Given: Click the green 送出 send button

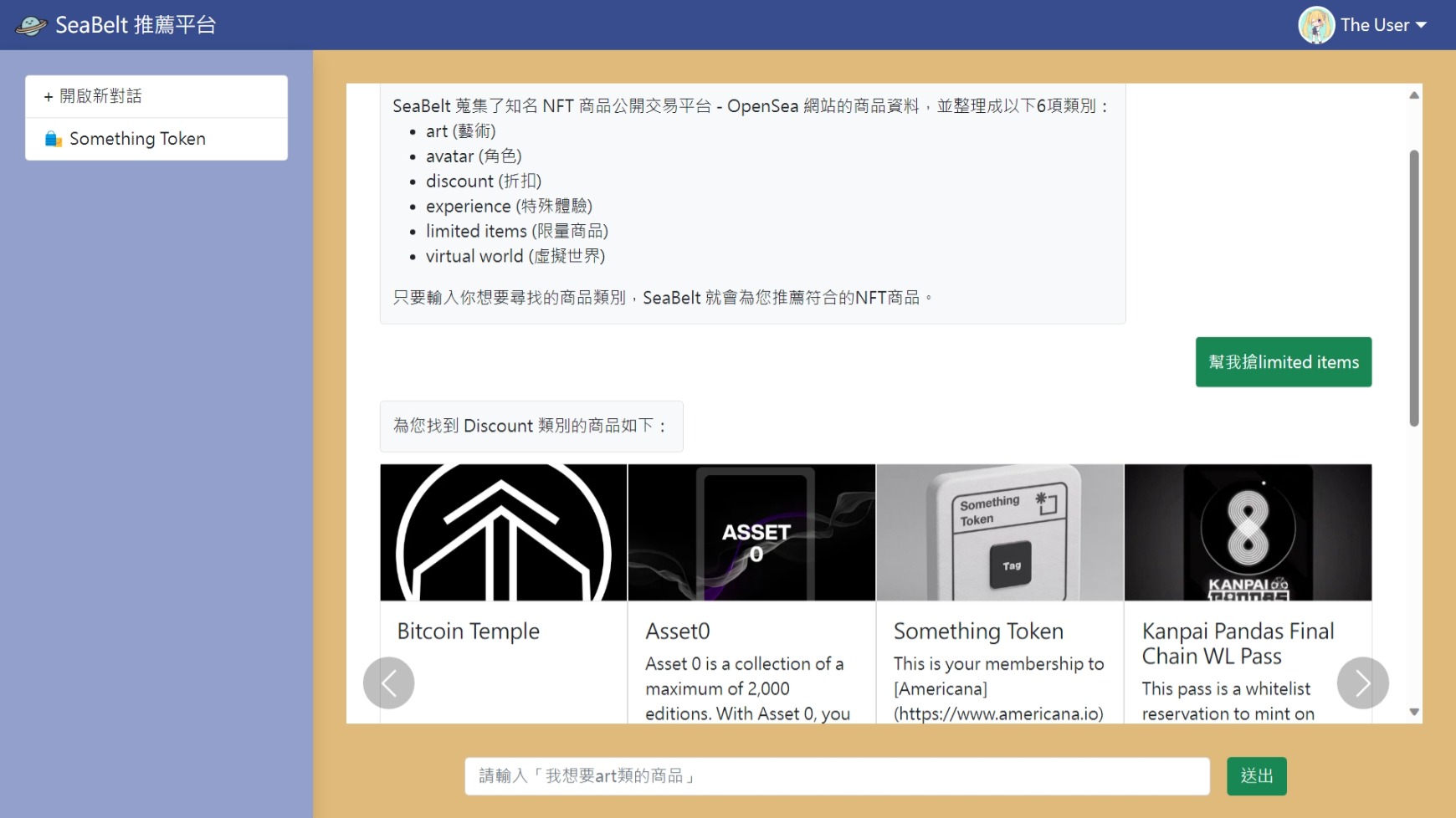Looking at the screenshot, I should point(1257,776).
